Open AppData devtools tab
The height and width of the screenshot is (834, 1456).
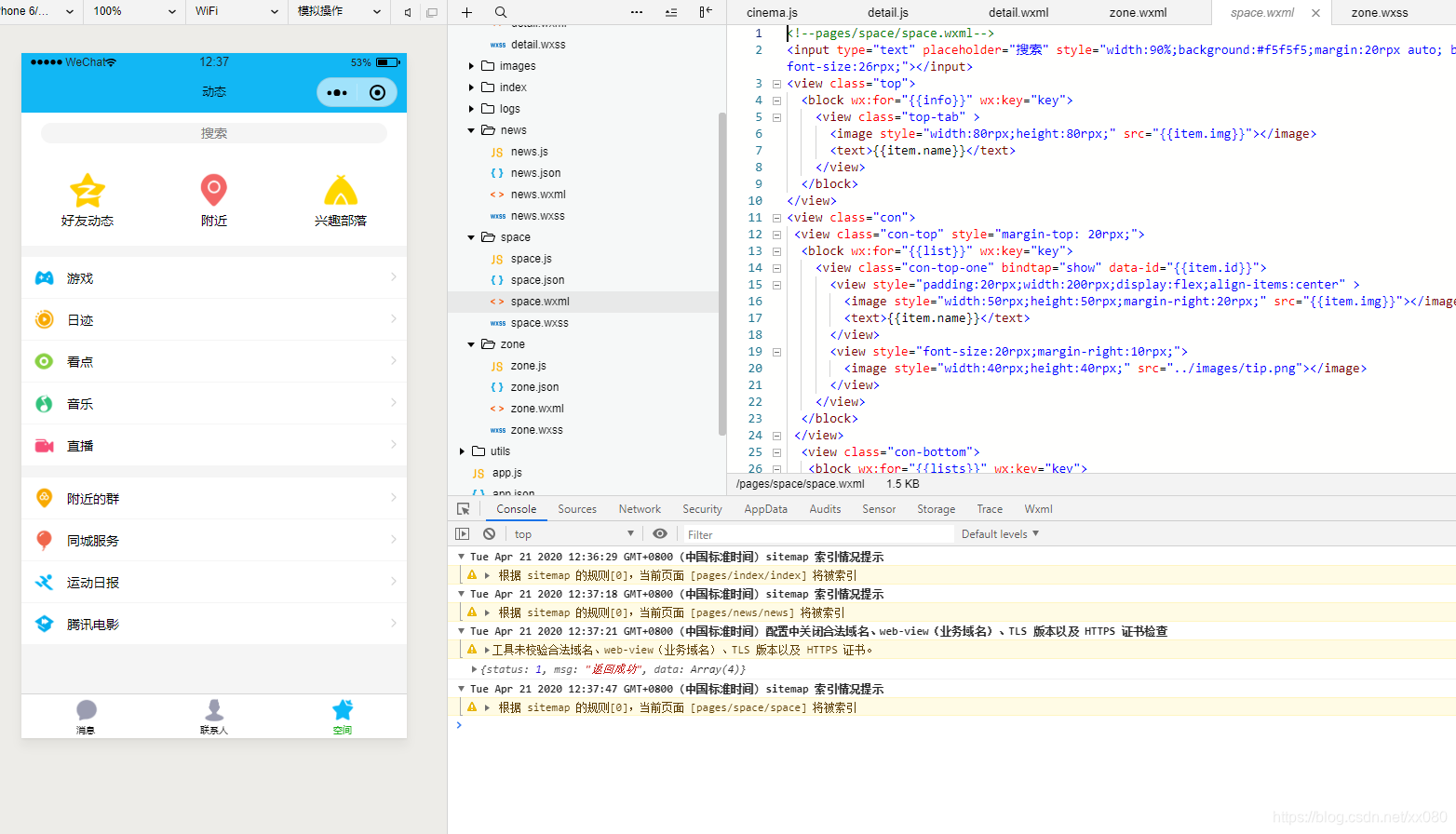point(765,509)
